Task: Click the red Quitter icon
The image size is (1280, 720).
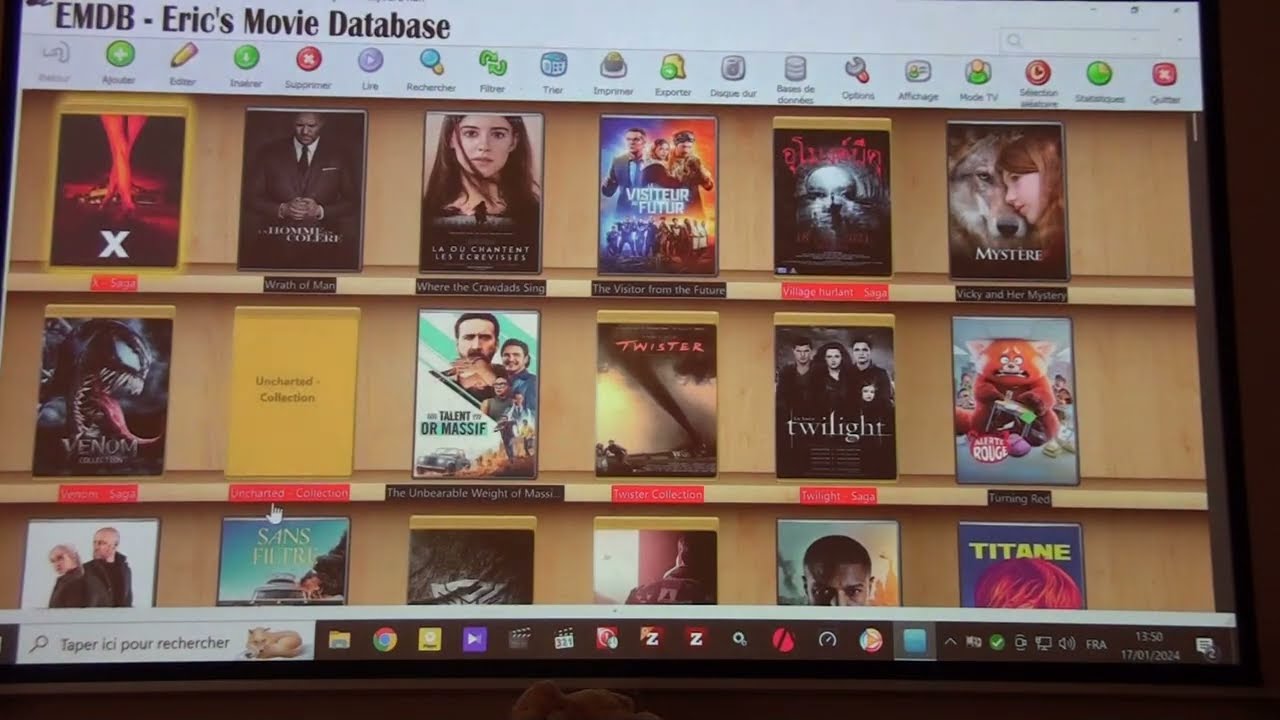Action: pyautogui.click(x=1164, y=74)
